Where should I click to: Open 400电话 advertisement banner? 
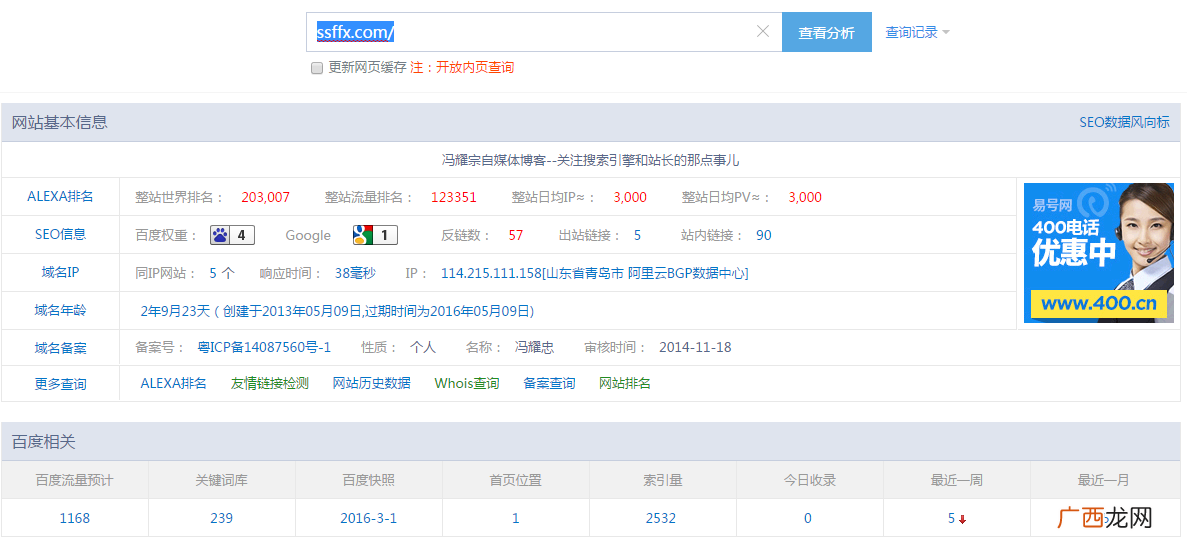[1098, 253]
